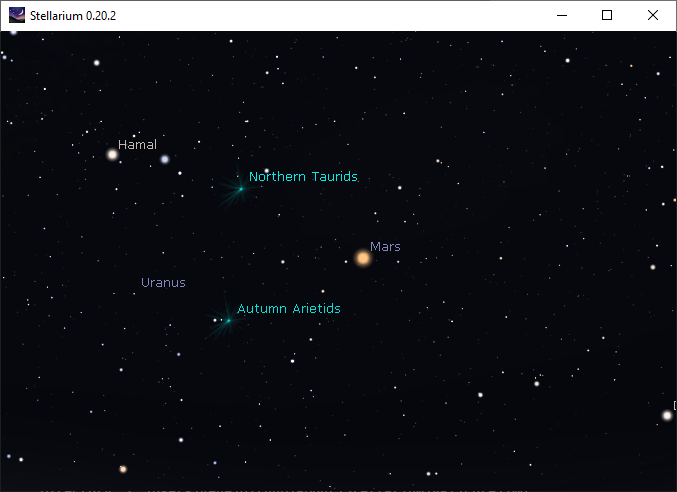Click the Autumn Arietids label
The width and height of the screenshot is (677, 492).
(x=288, y=309)
